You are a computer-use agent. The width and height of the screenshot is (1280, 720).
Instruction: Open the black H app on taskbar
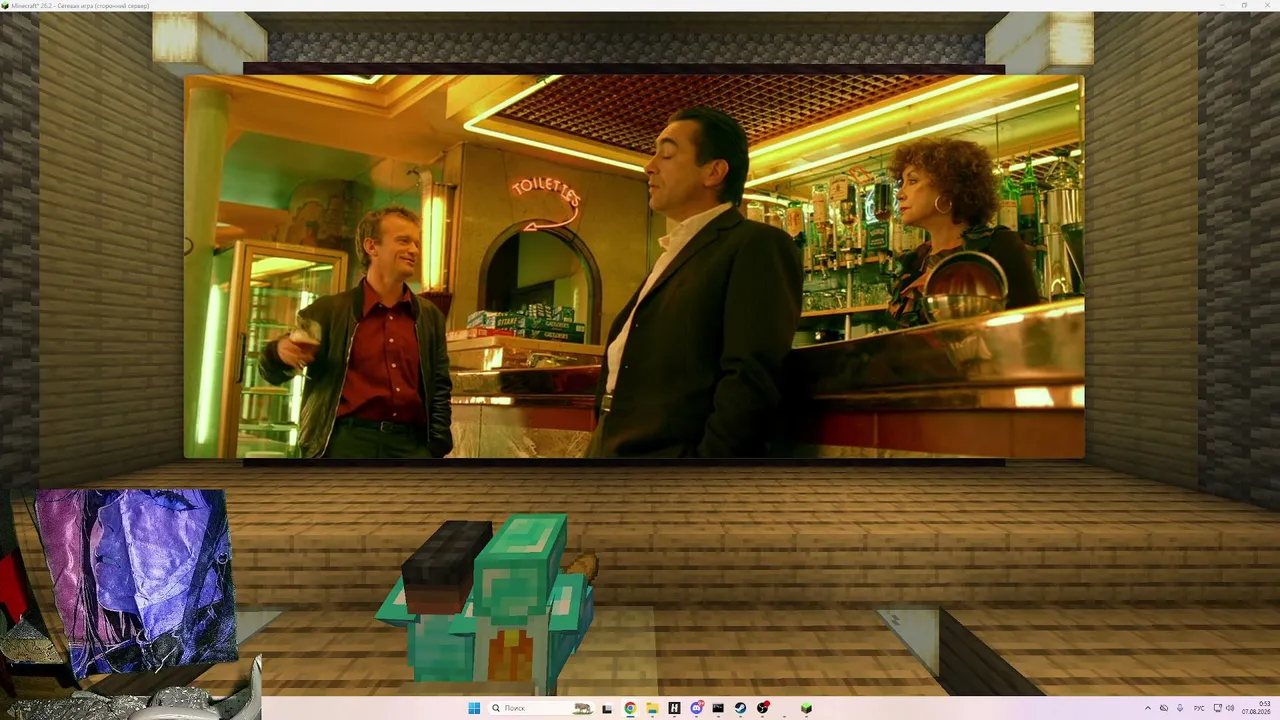coord(674,708)
